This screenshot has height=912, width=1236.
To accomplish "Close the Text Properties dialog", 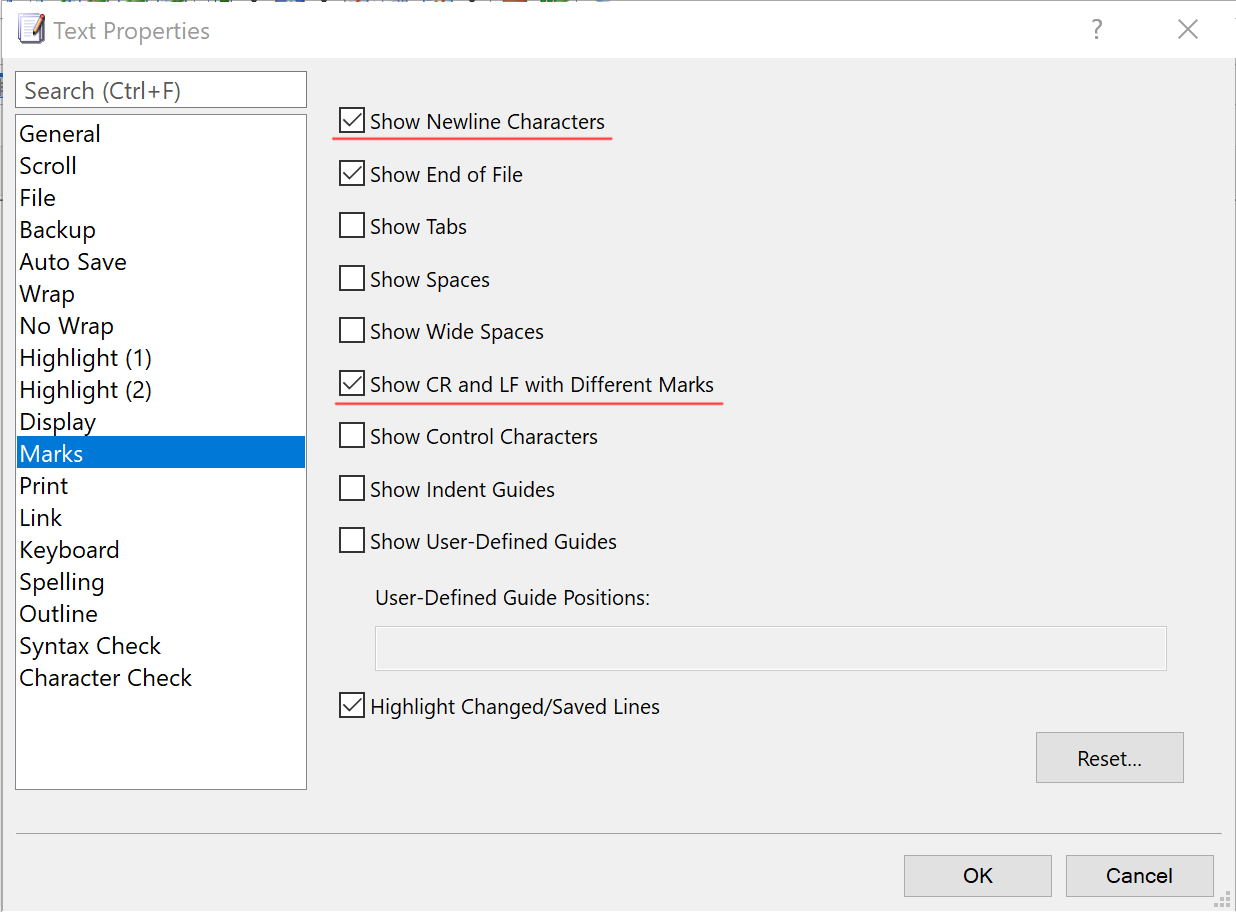I will click(x=1188, y=30).
